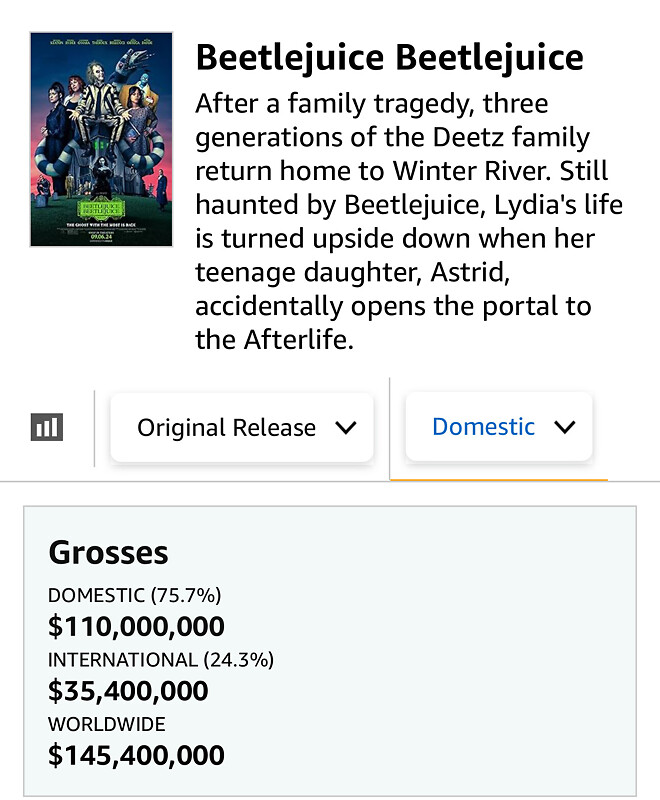This screenshot has width=660, height=800.
Task: Click the Original Release label text
Action: click(226, 428)
